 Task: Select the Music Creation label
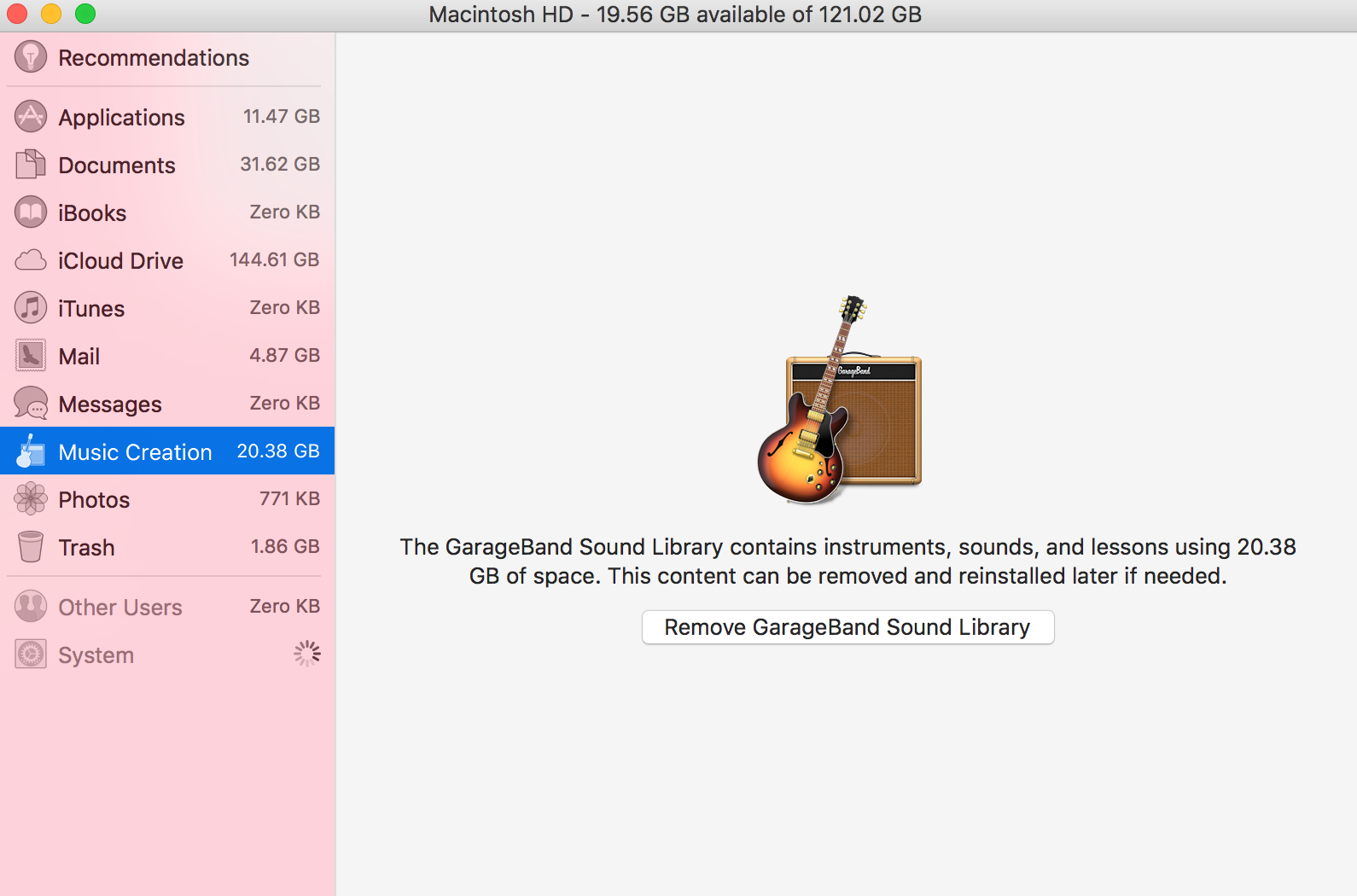(x=135, y=452)
